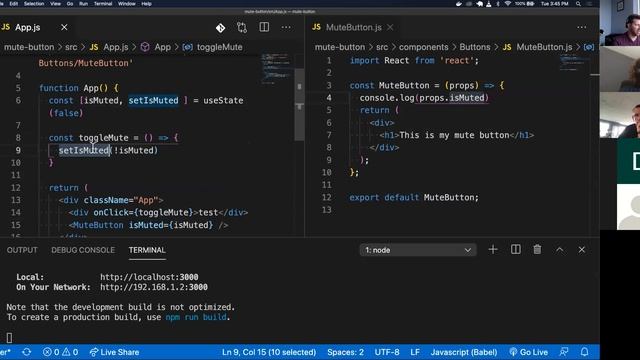This screenshot has height=360, width=640.
Task: Click macOS Spotlight search icon in menu bar
Action: 578,4
